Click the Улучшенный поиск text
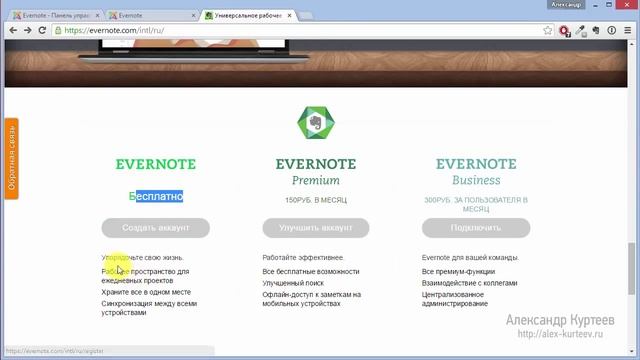This screenshot has height=360, width=640. click(293, 283)
